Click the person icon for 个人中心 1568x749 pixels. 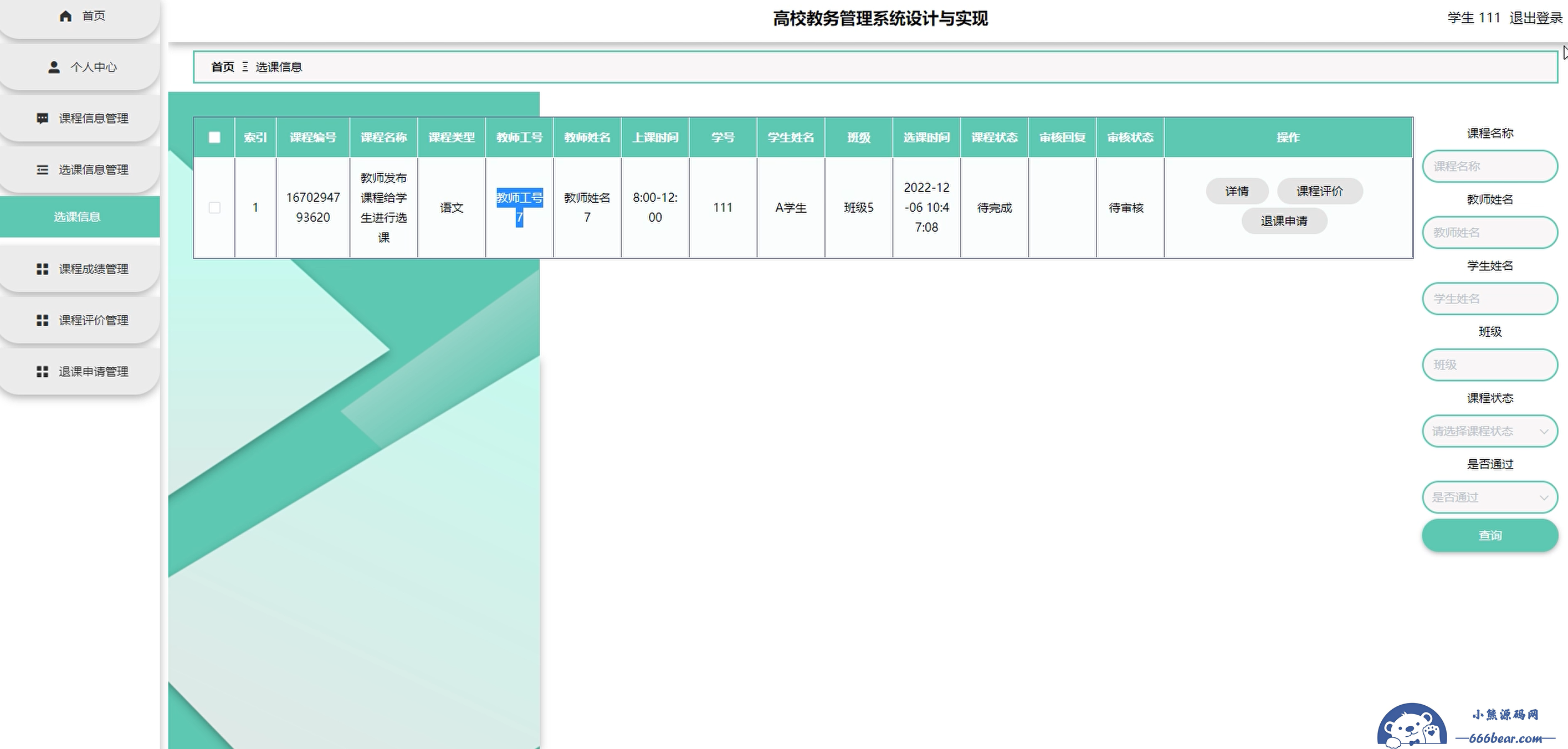(54, 67)
